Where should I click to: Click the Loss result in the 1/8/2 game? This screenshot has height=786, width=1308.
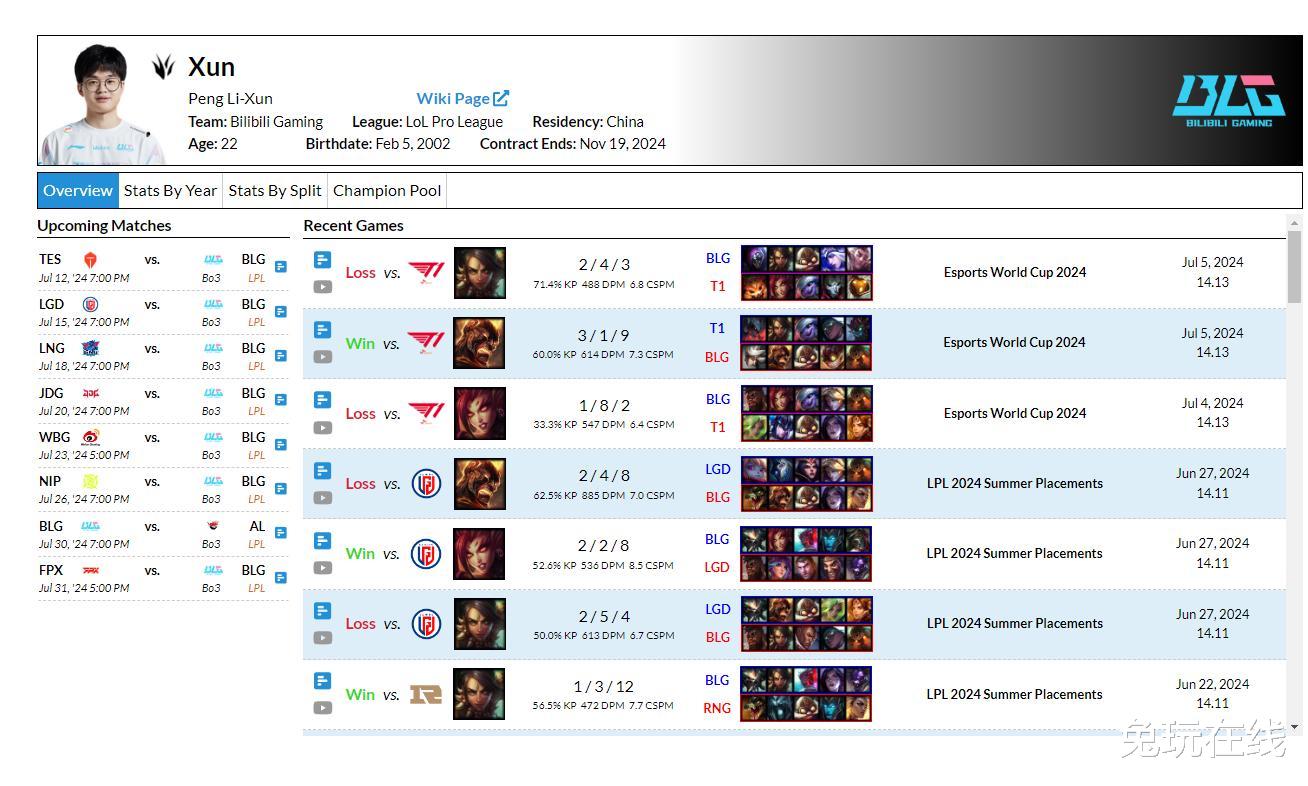tap(360, 413)
